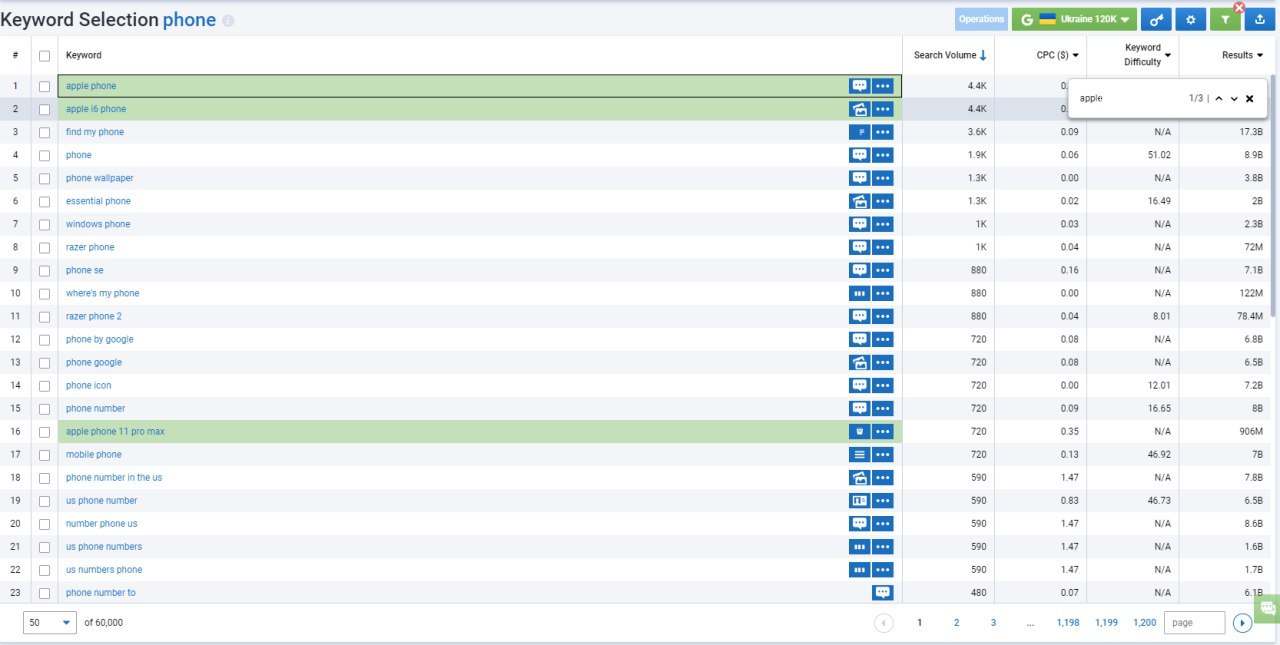Click SERP feature icon for where's my phone
Image resolution: width=1280 pixels, height=645 pixels.
click(859, 293)
